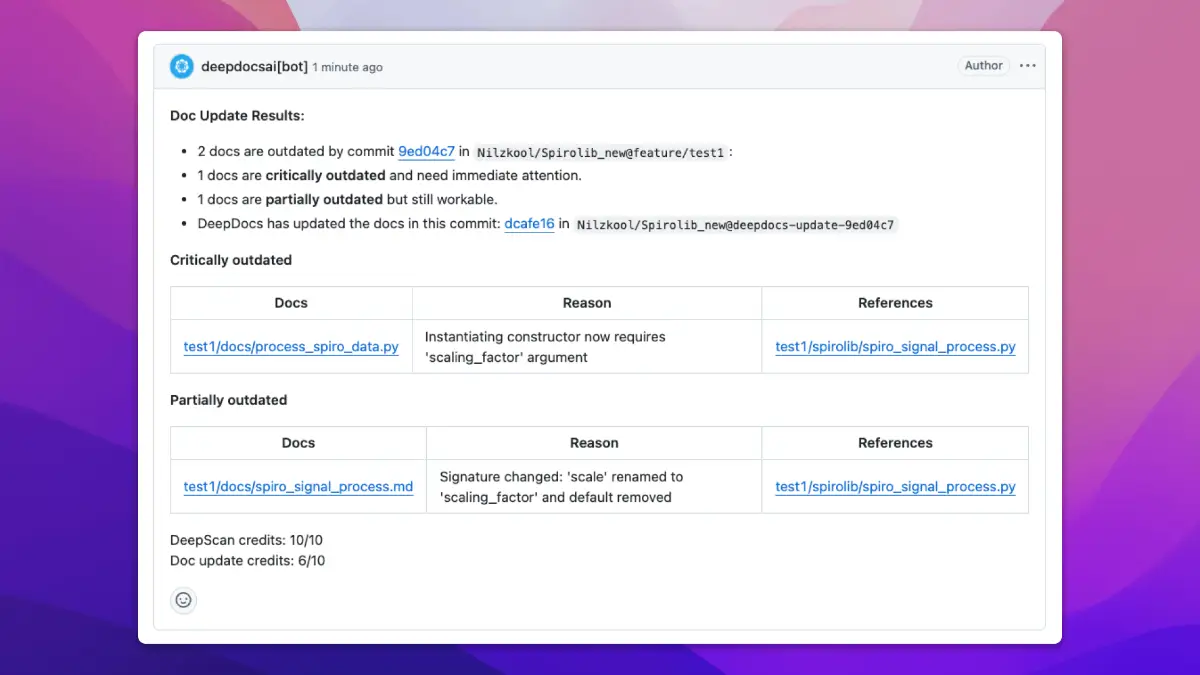Open the comment options ellipsis menu
The image size is (1200, 675).
point(1027,66)
